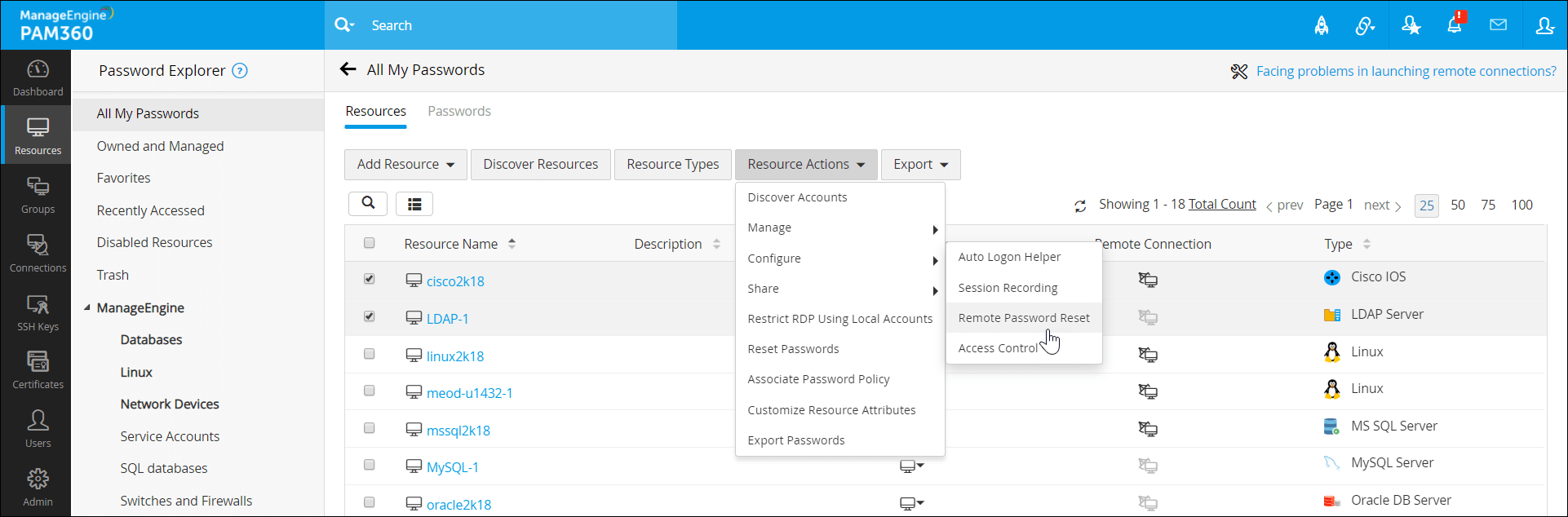Tick the linux2k18 row checkbox

pyautogui.click(x=370, y=354)
